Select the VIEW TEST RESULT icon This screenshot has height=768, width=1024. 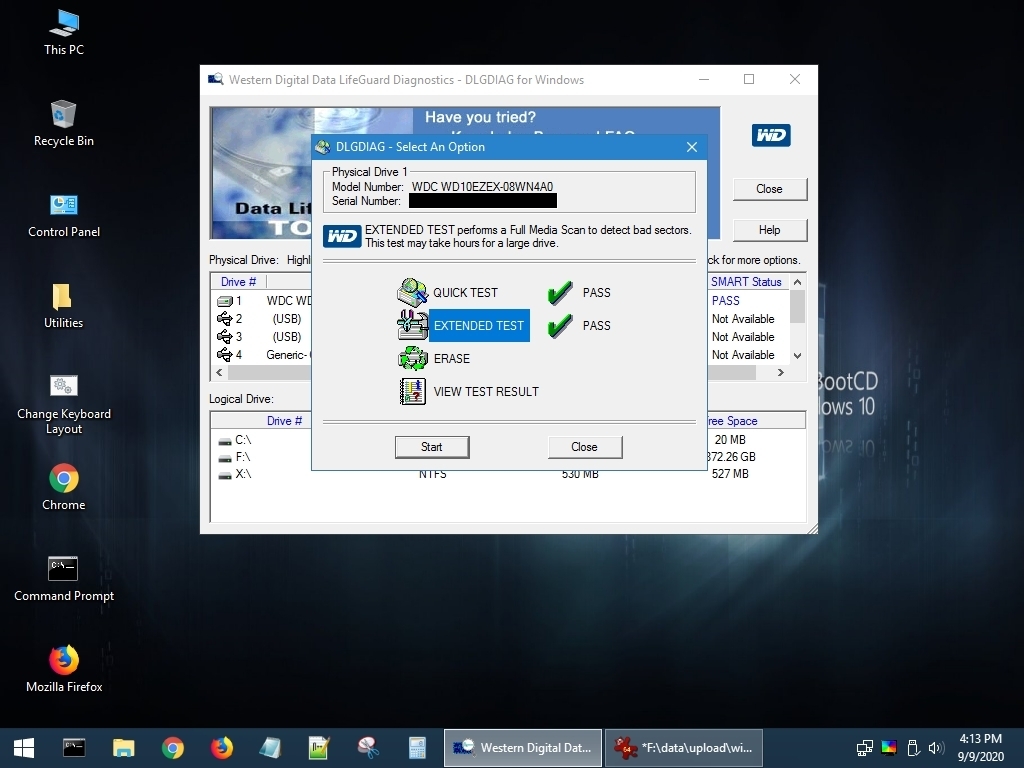(412, 391)
